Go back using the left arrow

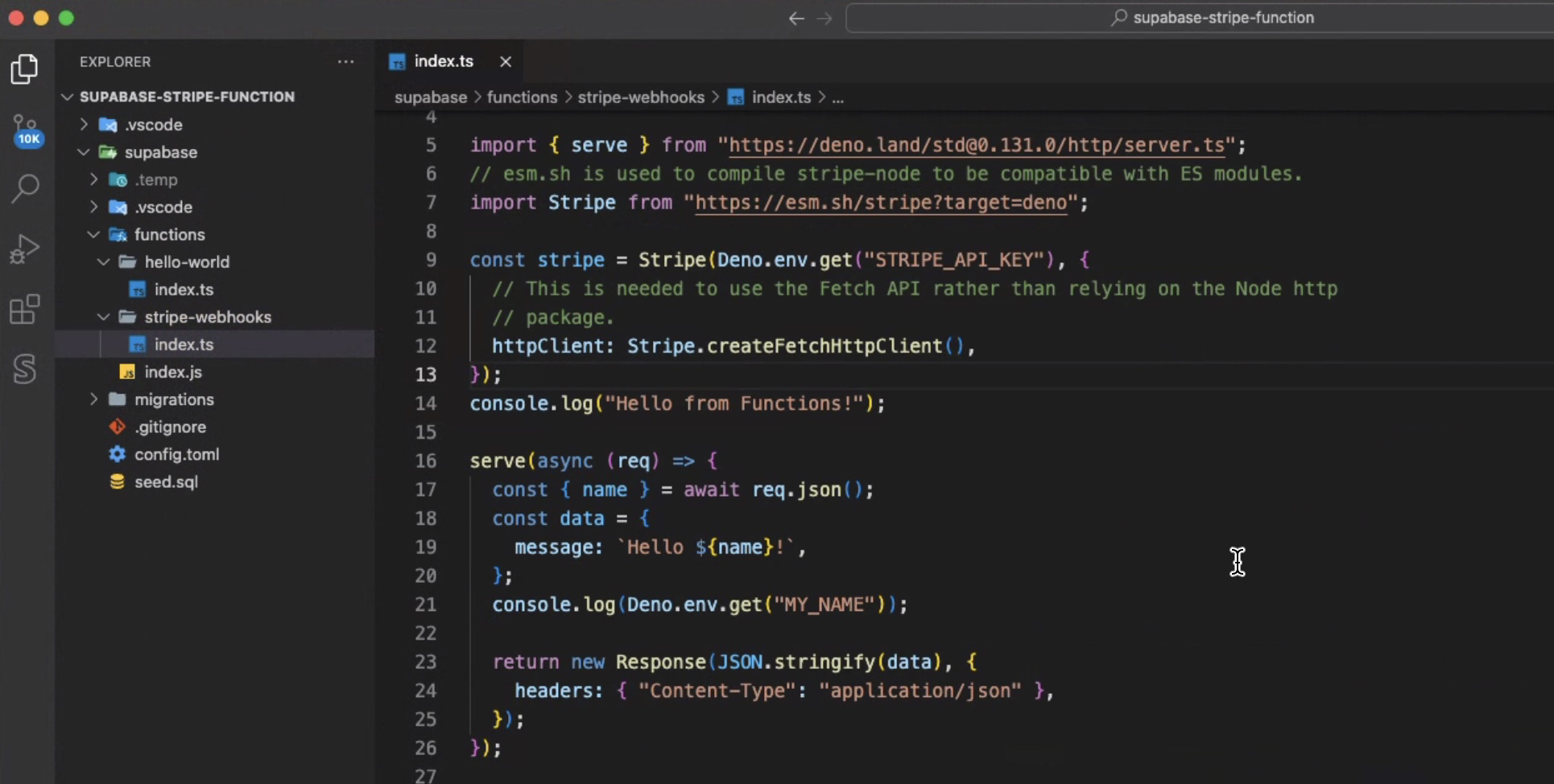pos(796,19)
